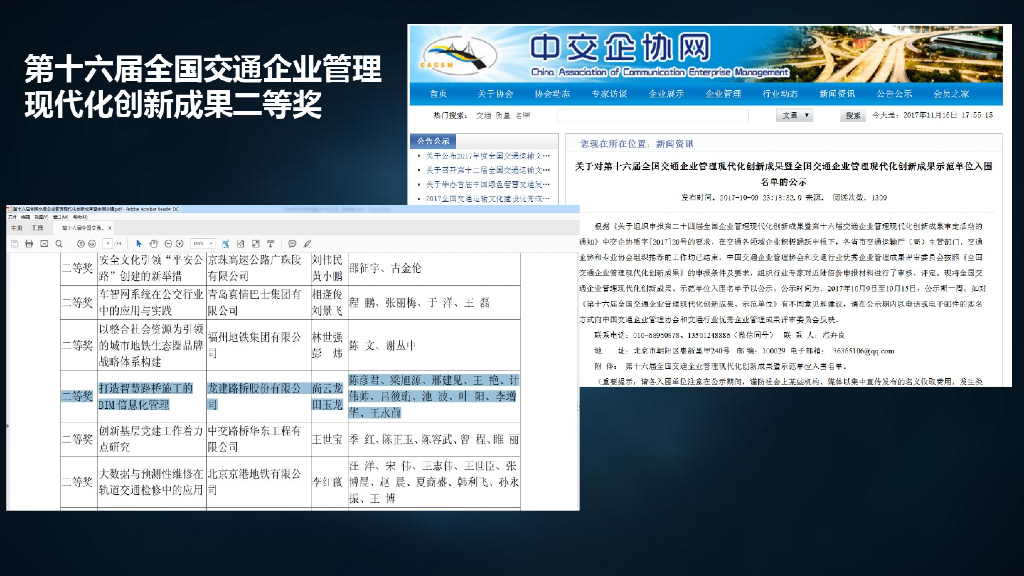Click highlighted cell 打造智慧路桥施工的BIM信息化管理
This screenshot has width=1024, height=576.
(x=151, y=396)
